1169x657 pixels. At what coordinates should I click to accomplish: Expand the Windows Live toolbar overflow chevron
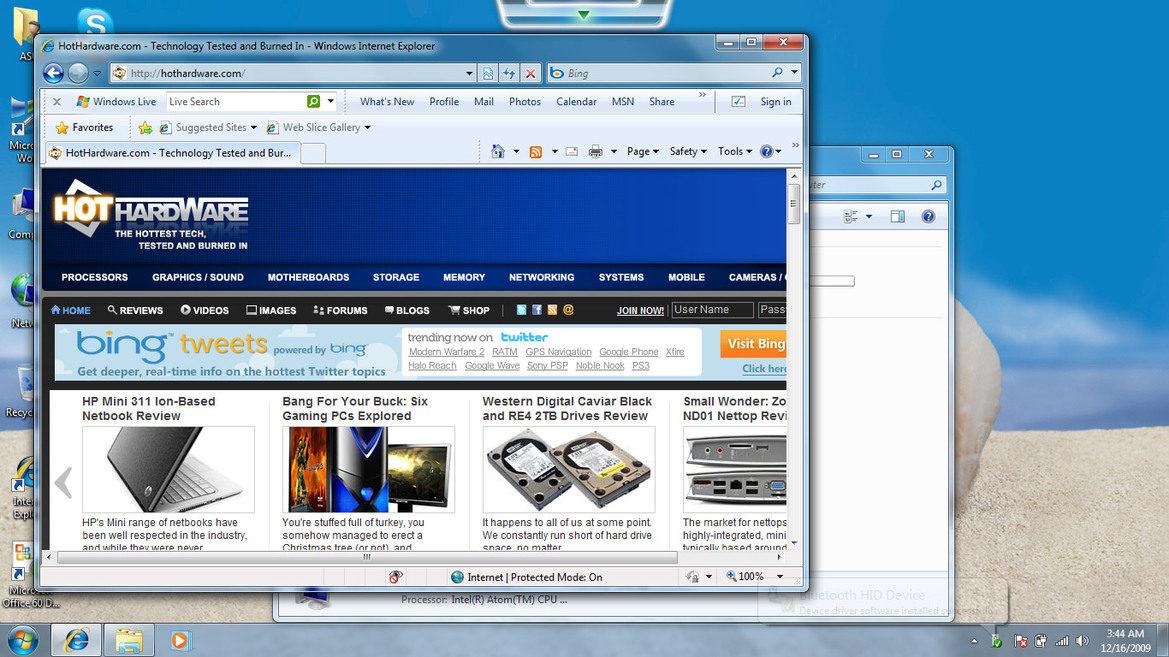(702, 95)
